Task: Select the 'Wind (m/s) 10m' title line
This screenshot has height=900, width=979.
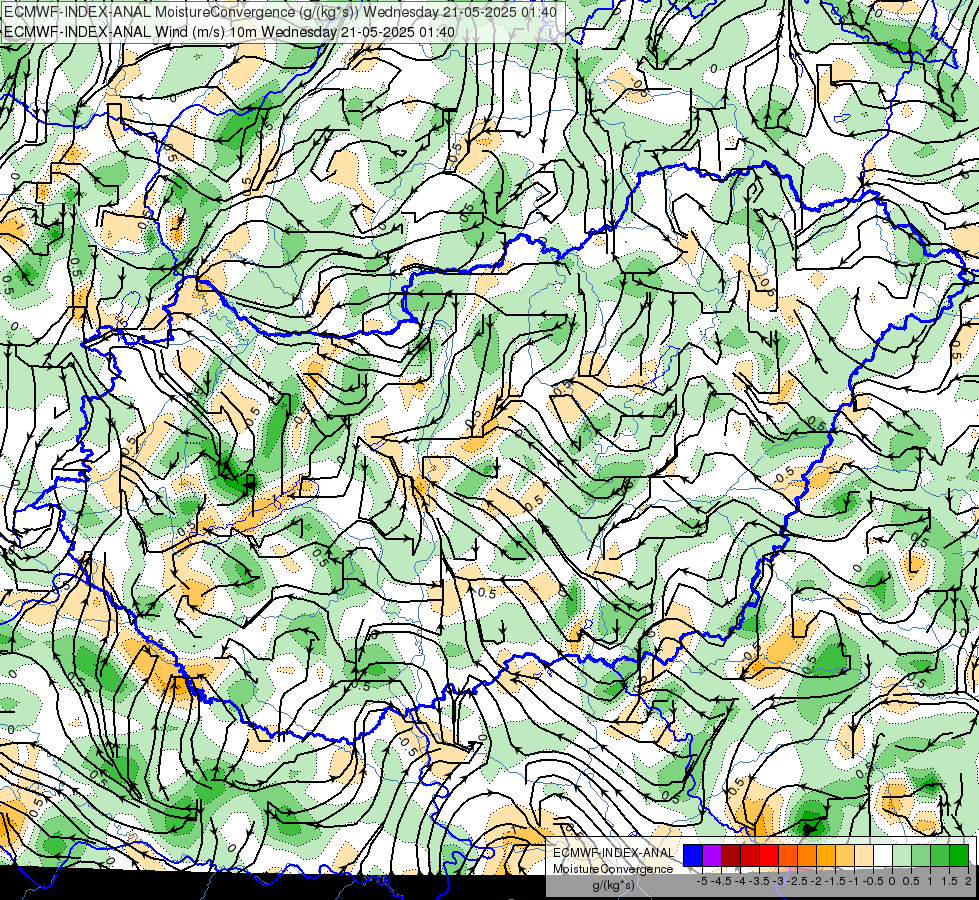Action: click(x=229, y=31)
